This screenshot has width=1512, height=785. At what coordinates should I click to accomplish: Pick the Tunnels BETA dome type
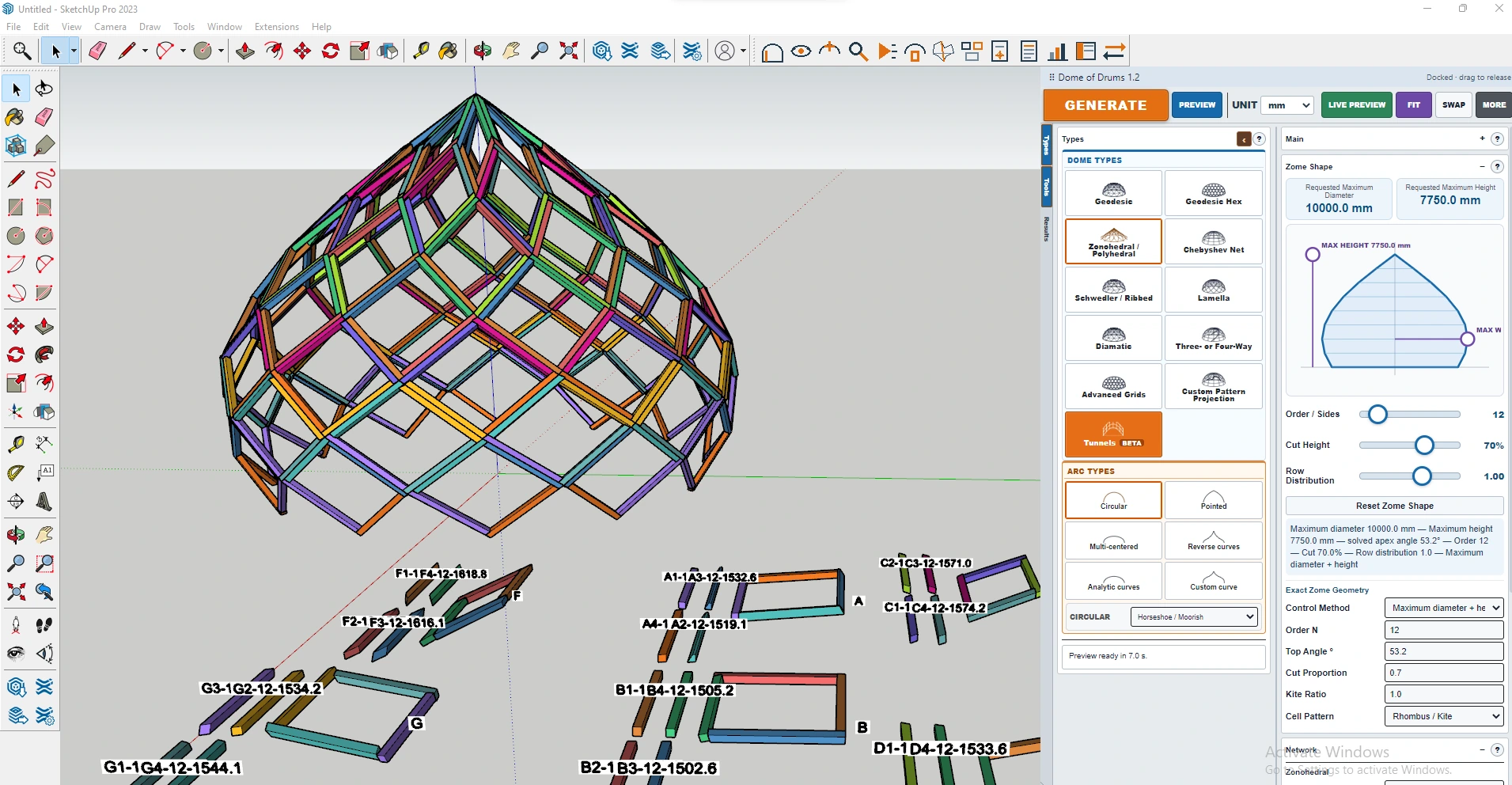[1113, 434]
